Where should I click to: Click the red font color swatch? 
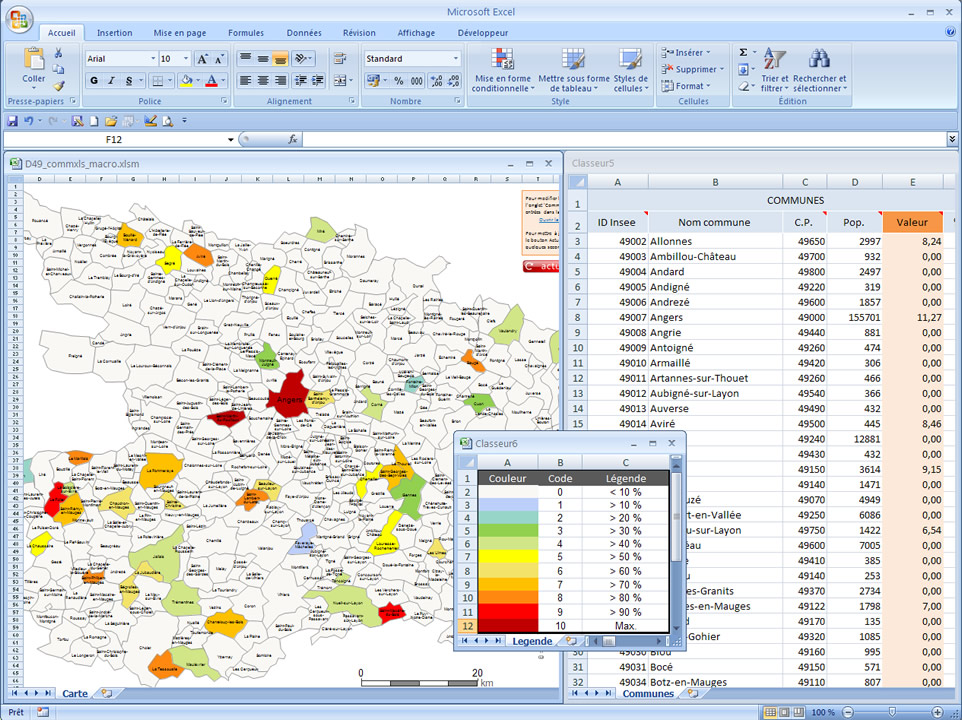pos(212,80)
